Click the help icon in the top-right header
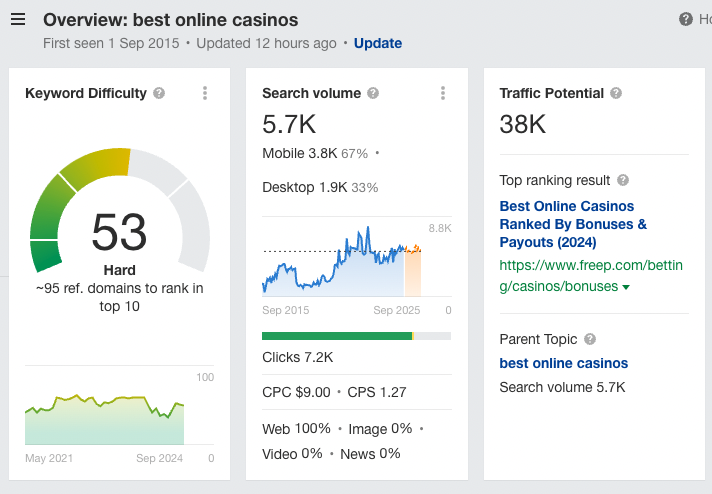Screen dimensions: 712x494 [x=686, y=19]
